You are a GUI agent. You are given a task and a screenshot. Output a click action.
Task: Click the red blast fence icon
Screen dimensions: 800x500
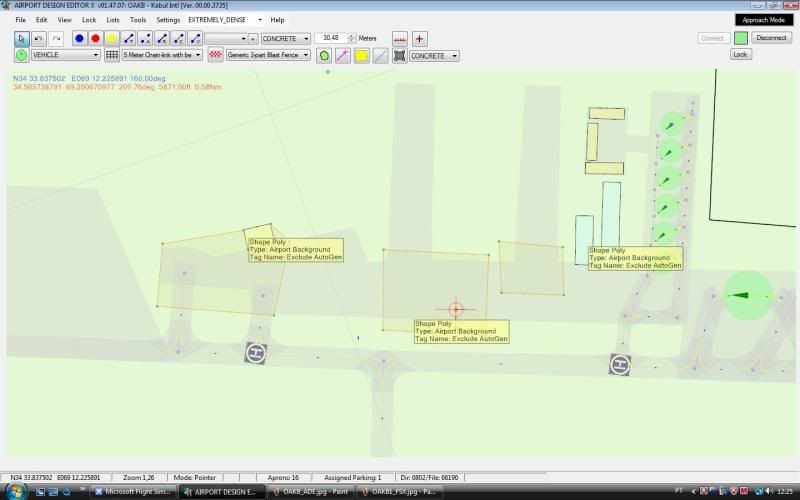coord(215,55)
